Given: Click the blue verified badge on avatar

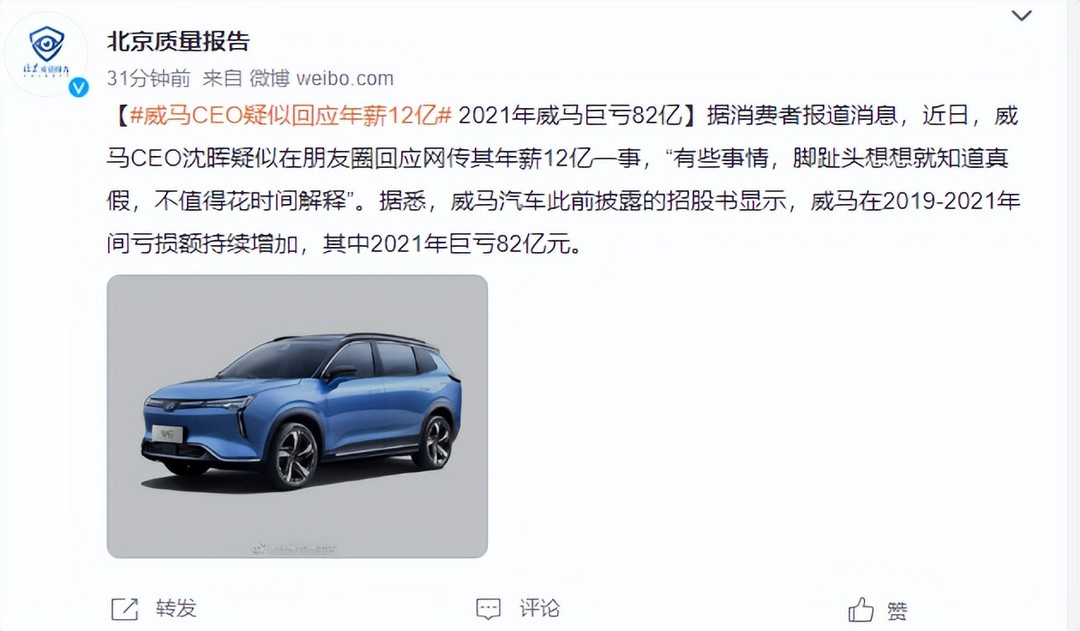Looking at the screenshot, I should click(79, 87).
